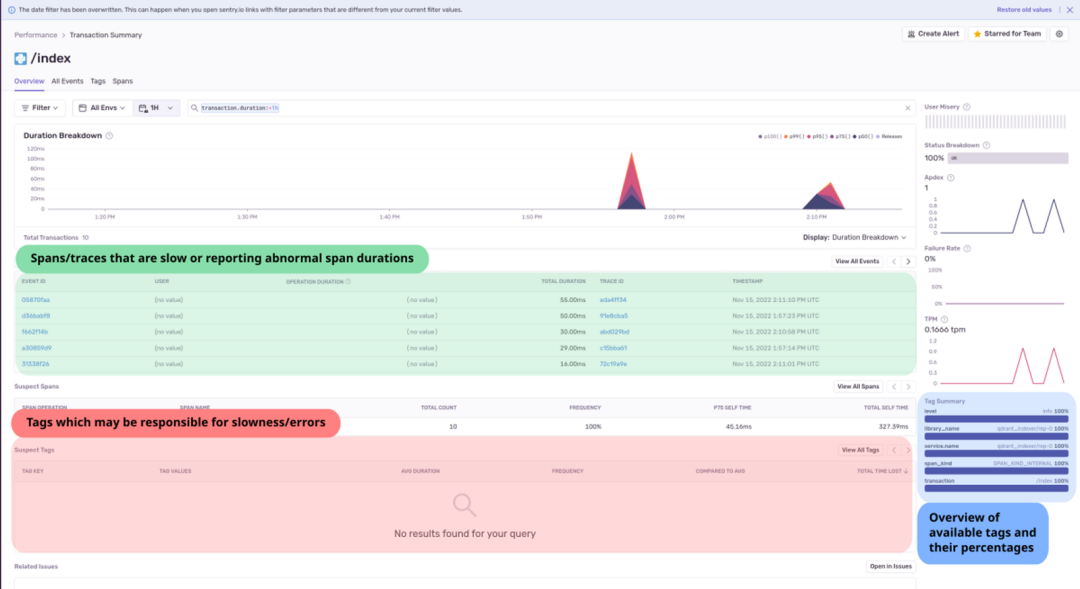
Task: Open the User Misery help icon
Action: click(966, 107)
